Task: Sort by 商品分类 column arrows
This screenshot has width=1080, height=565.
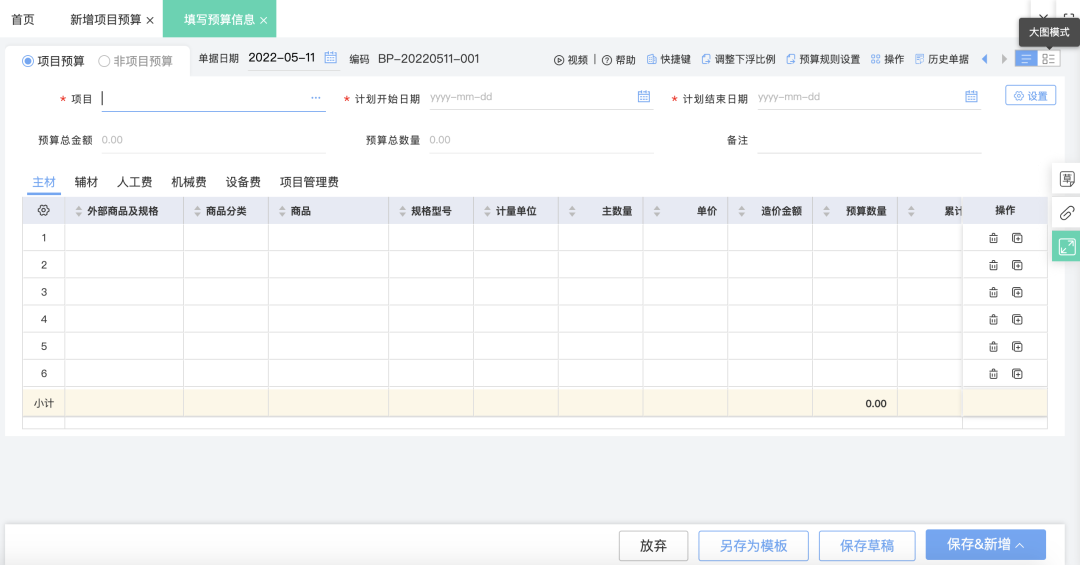Action: [198, 211]
